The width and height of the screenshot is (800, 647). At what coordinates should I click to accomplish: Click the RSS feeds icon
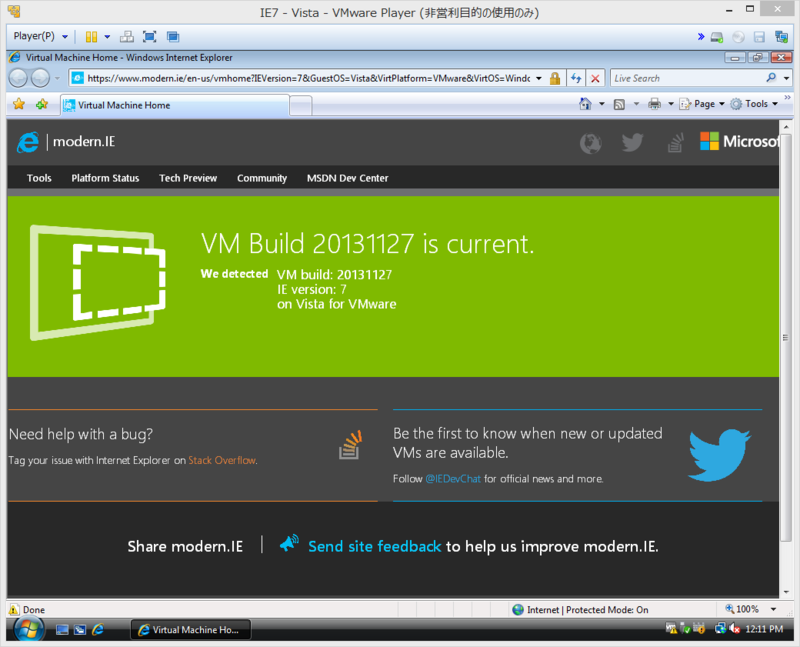[619, 105]
